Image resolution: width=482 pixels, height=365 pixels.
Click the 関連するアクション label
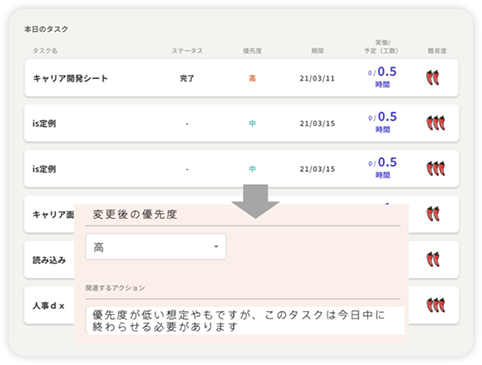pyautogui.click(x=115, y=288)
